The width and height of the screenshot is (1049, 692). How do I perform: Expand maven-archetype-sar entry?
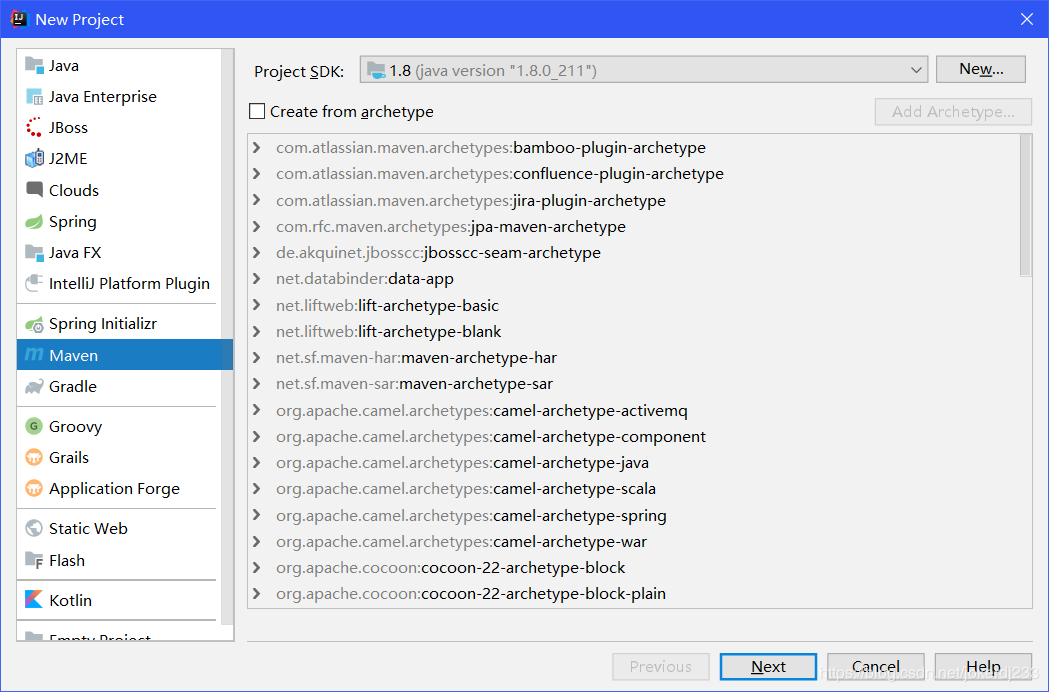point(257,383)
